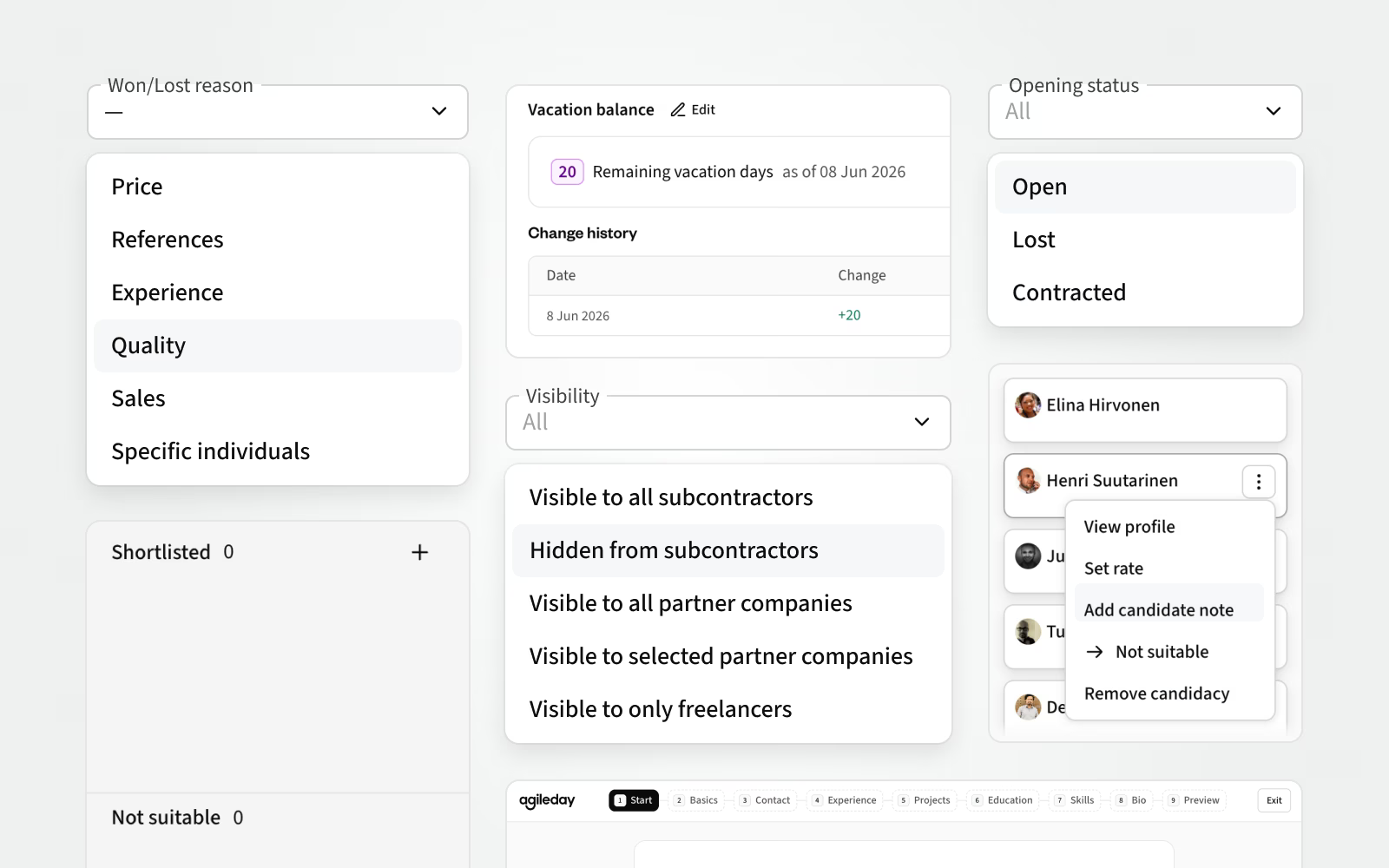This screenshot has width=1389, height=868.
Task: Choose Visible to only freelancers
Action: click(727, 709)
